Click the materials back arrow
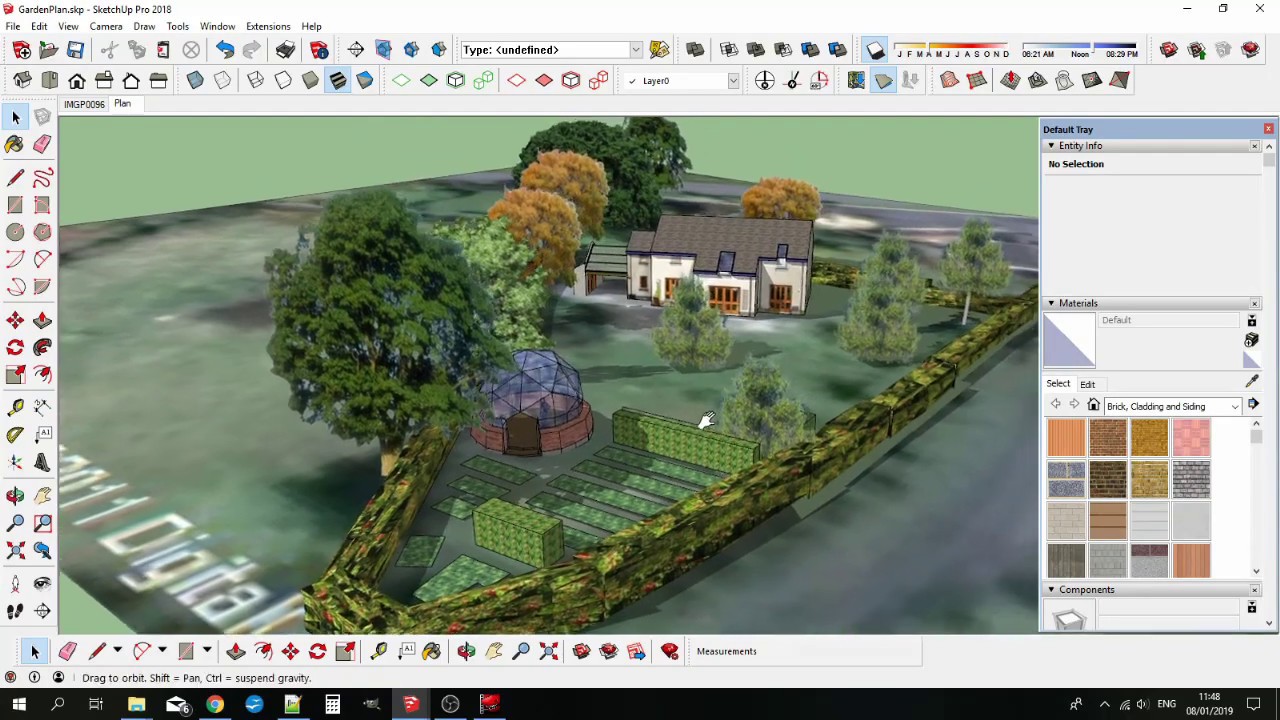Image resolution: width=1280 pixels, height=720 pixels. 1056,405
